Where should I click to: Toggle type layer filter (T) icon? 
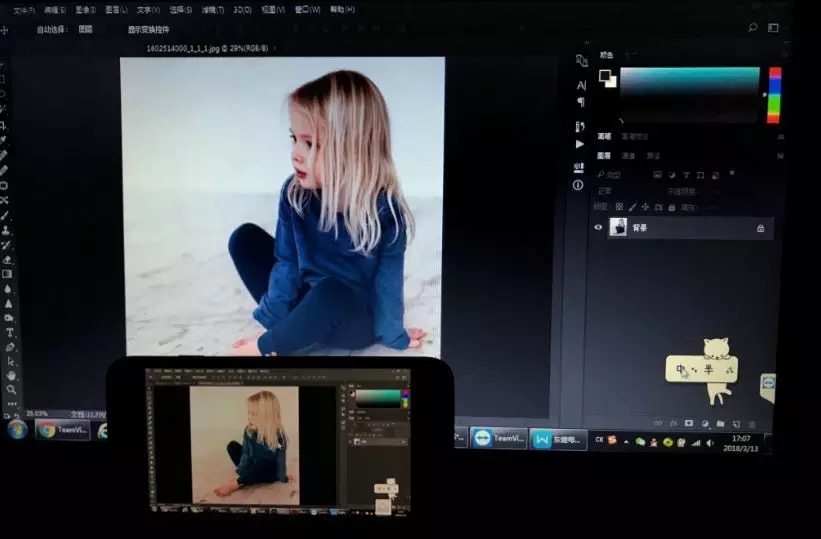(x=686, y=175)
